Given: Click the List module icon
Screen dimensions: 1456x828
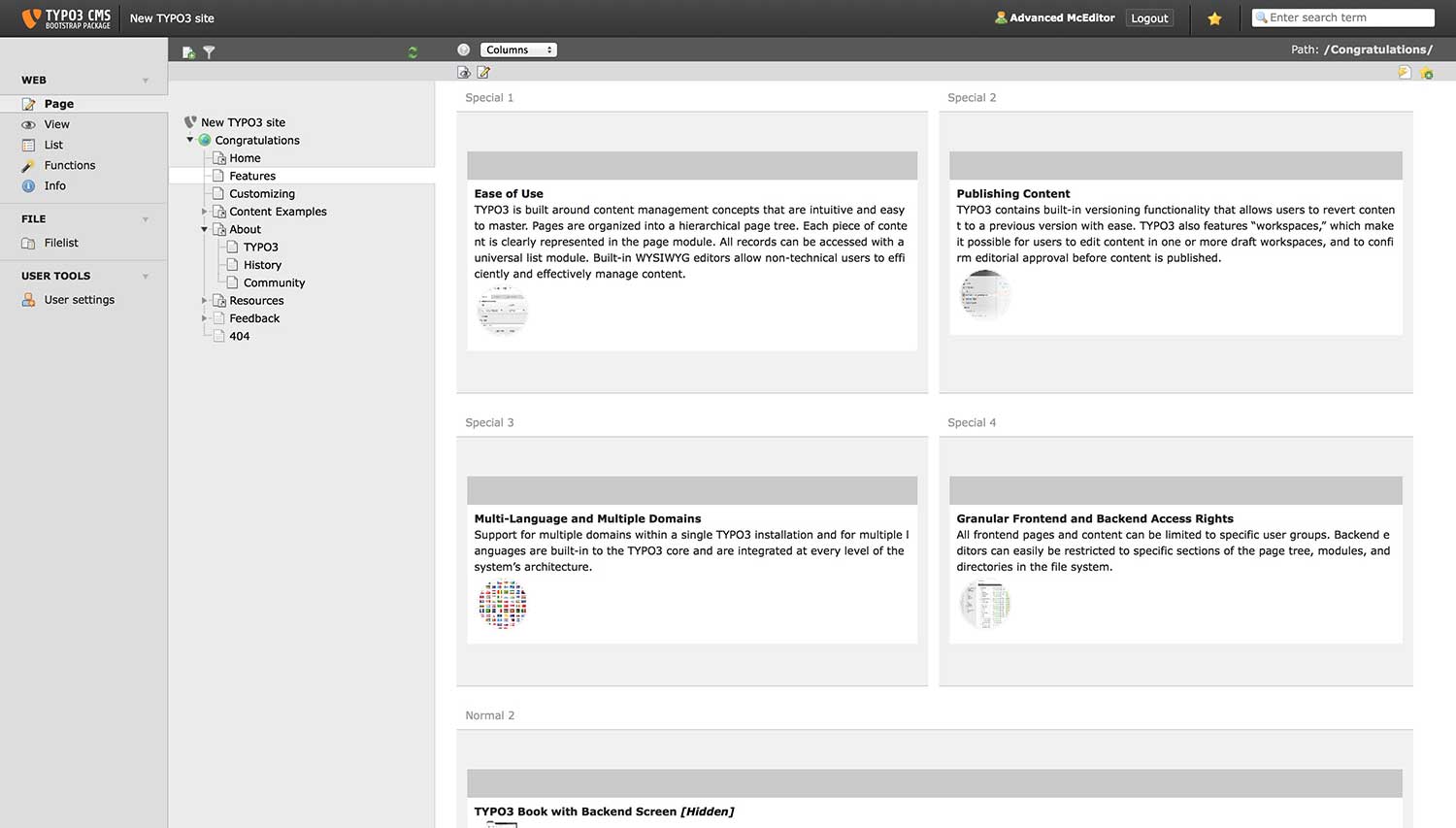Looking at the screenshot, I should [29, 145].
